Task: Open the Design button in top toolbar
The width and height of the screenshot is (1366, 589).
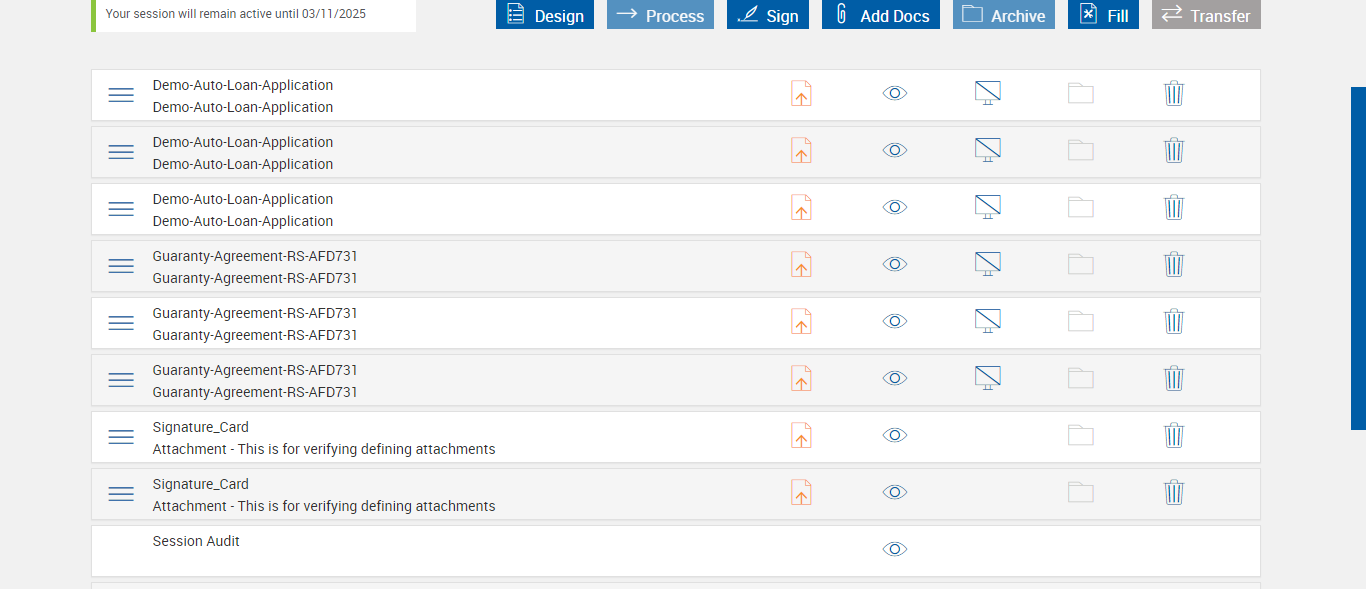Action: coord(545,14)
